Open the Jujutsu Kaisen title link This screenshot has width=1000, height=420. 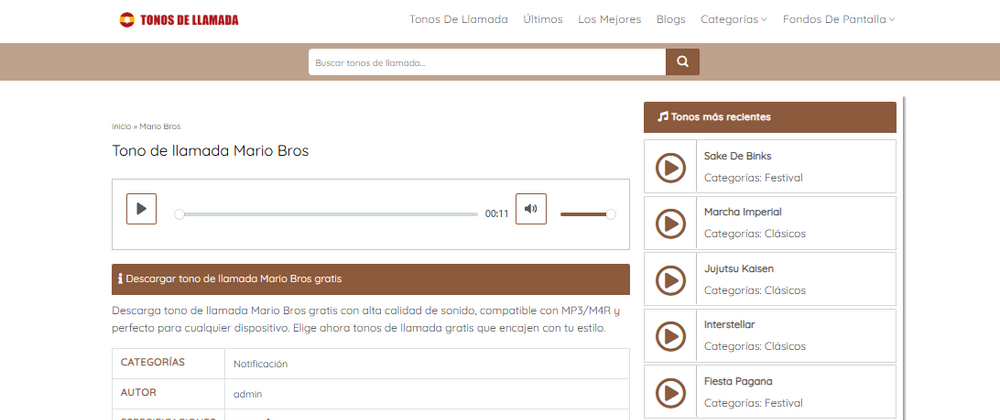tap(739, 268)
